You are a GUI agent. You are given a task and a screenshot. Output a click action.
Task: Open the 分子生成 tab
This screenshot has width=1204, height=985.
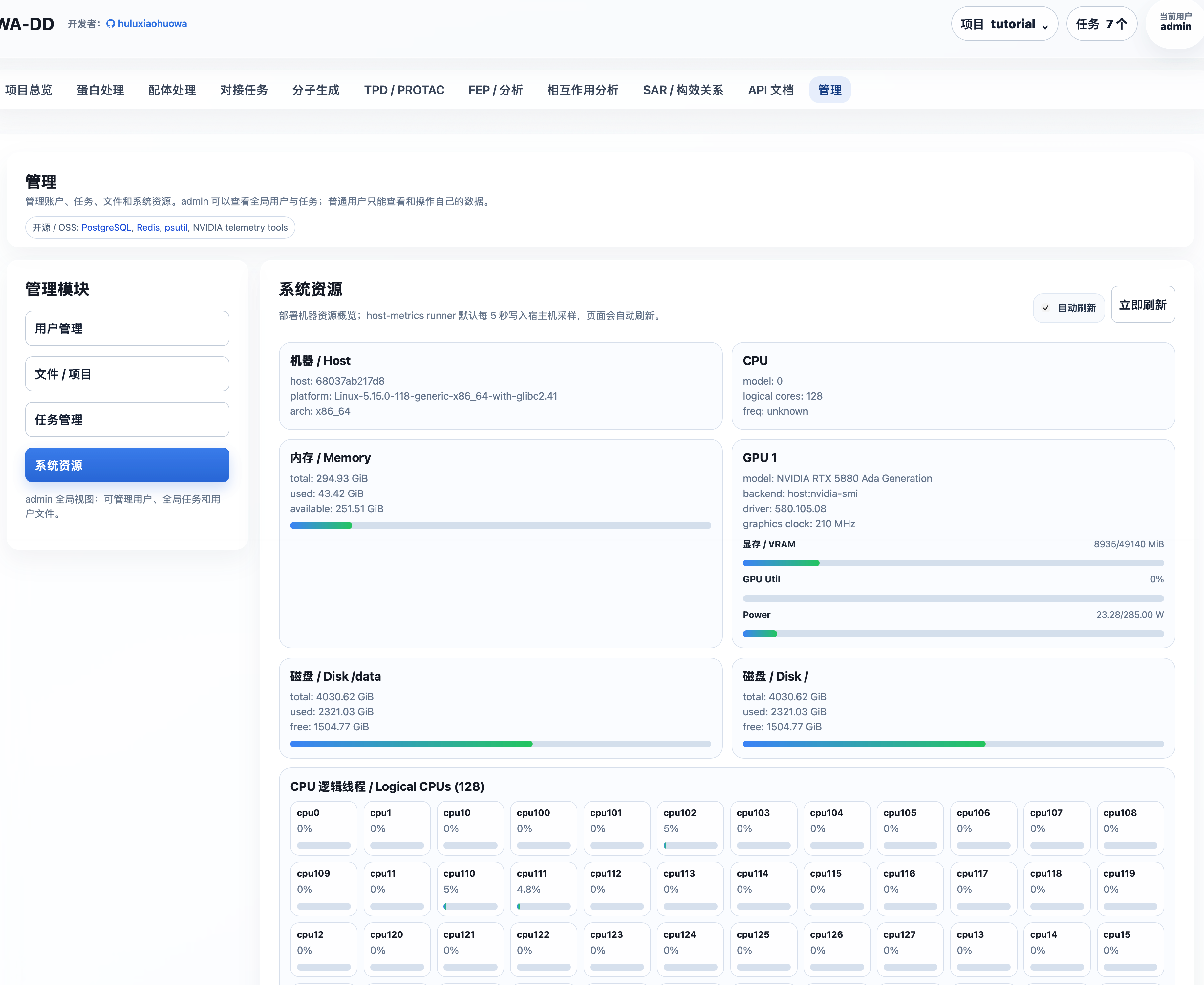[316, 90]
